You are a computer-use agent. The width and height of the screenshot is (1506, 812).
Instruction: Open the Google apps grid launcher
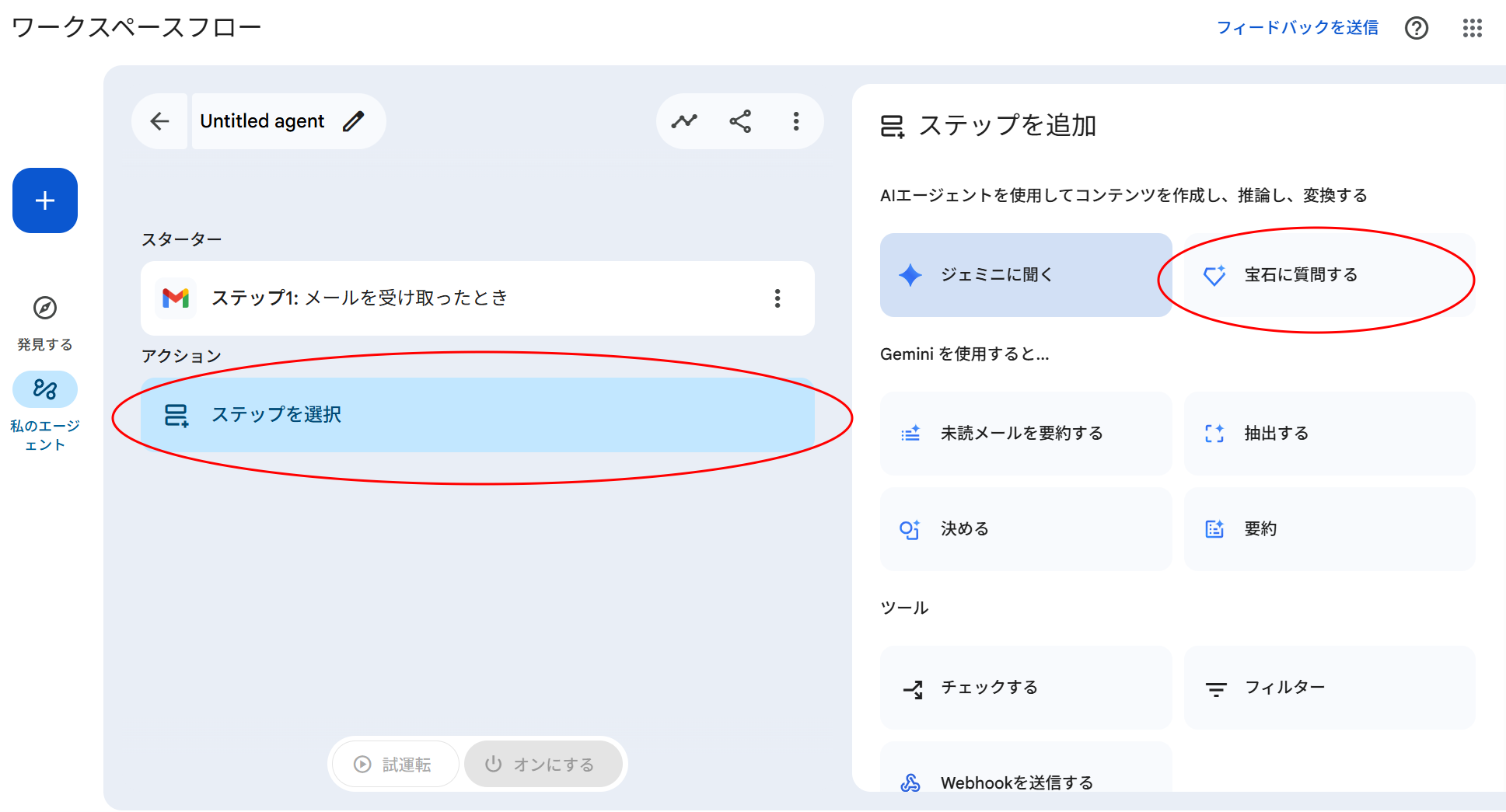pos(1472,28)
